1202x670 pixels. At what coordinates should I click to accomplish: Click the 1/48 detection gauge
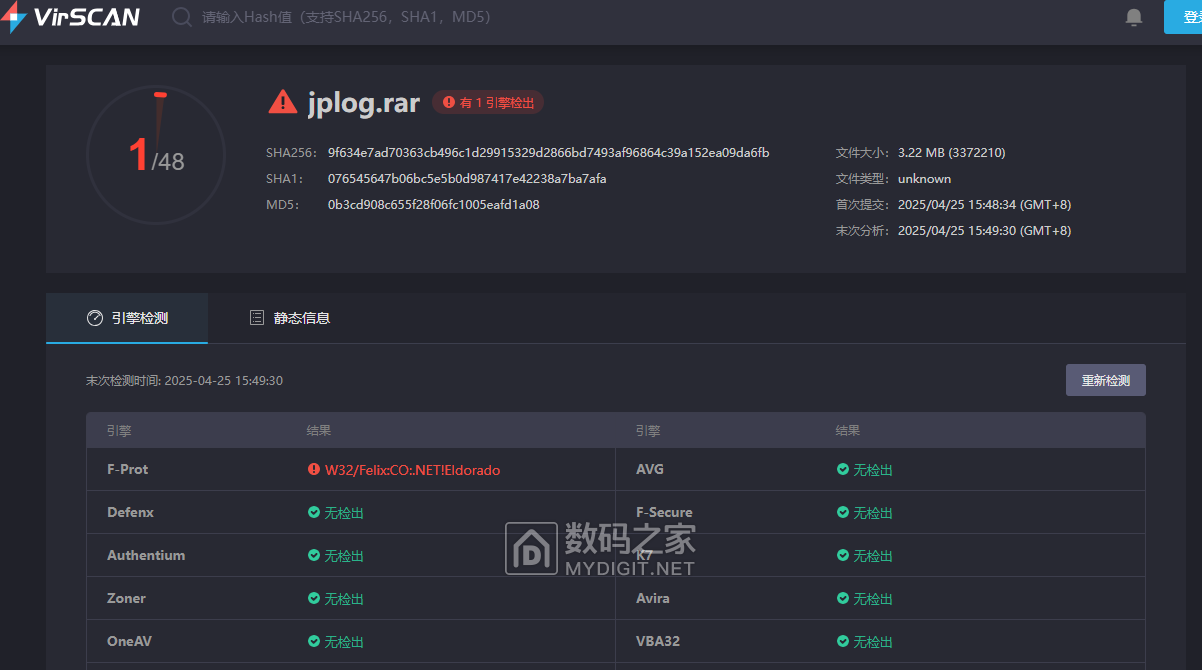pyautogui.click(x=156, y=155)
